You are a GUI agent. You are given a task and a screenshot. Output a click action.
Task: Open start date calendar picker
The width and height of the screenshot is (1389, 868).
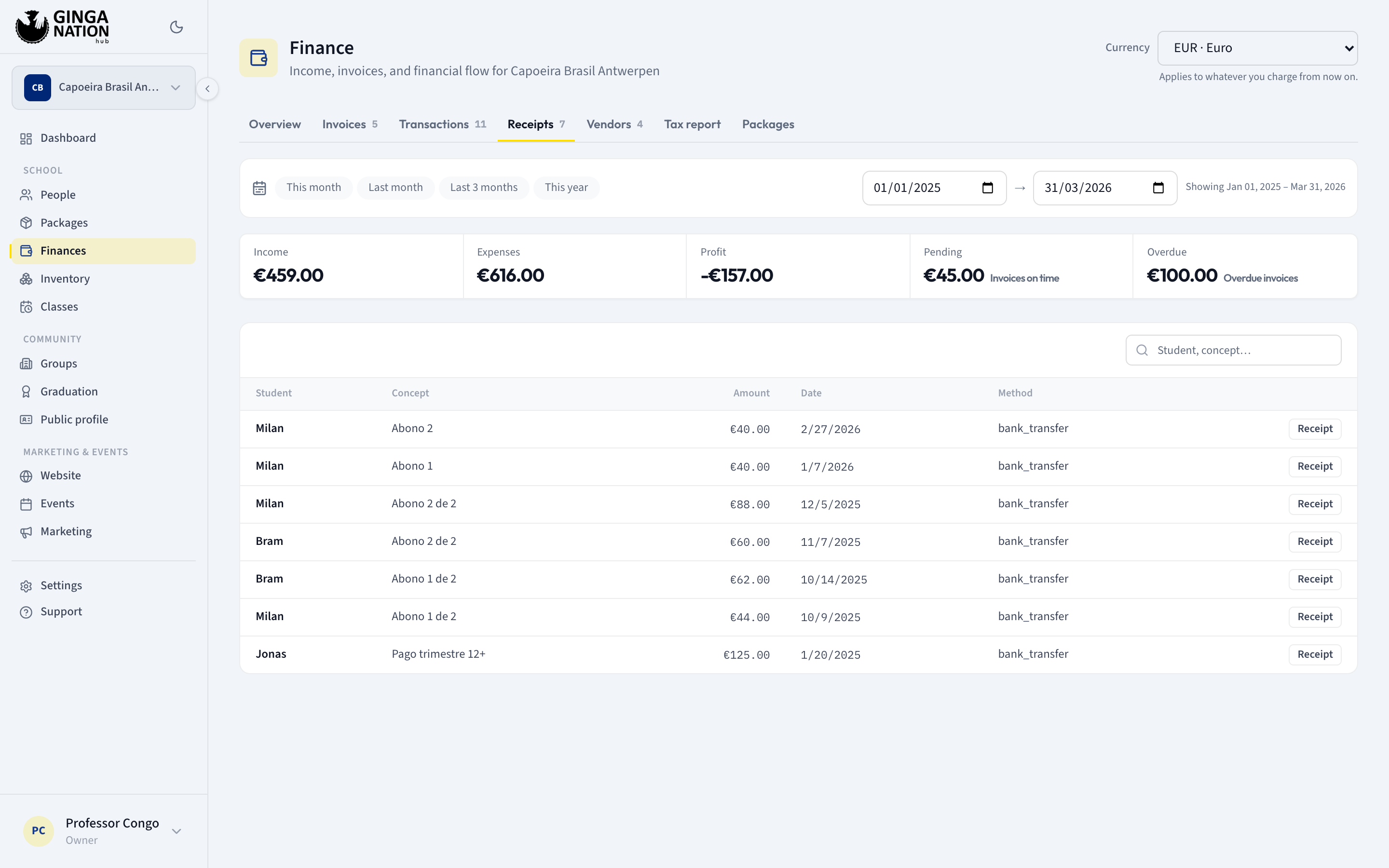987,188
